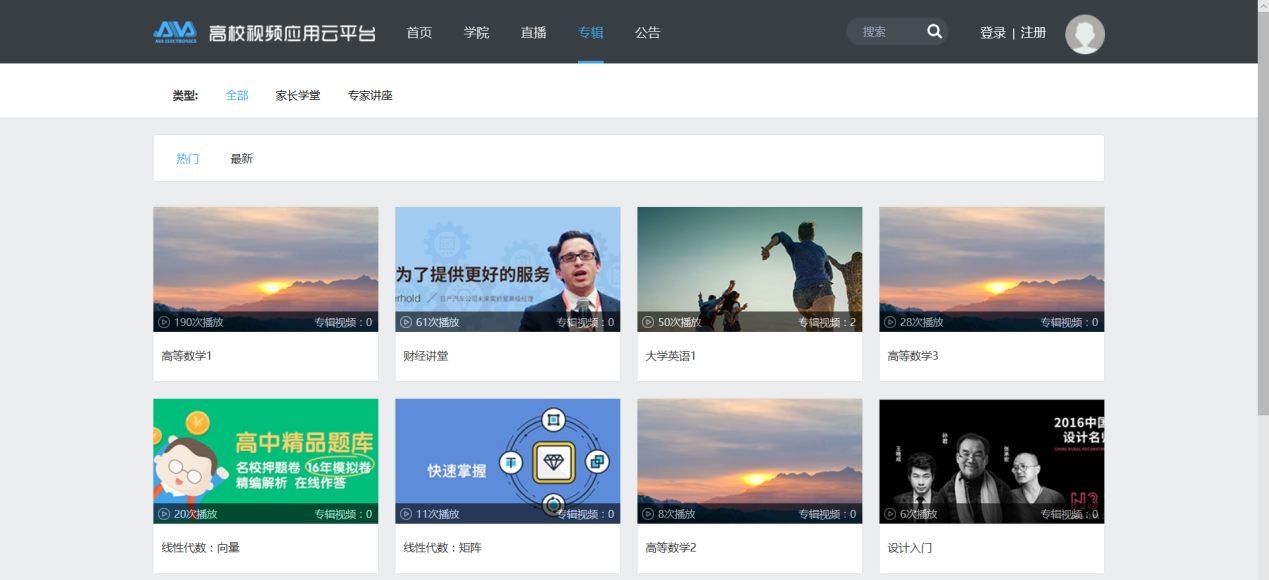Click the 线性代数：矩阵 title text
Image resolution: width=1269 pixels, height=580 pixels.
(442, 547)
